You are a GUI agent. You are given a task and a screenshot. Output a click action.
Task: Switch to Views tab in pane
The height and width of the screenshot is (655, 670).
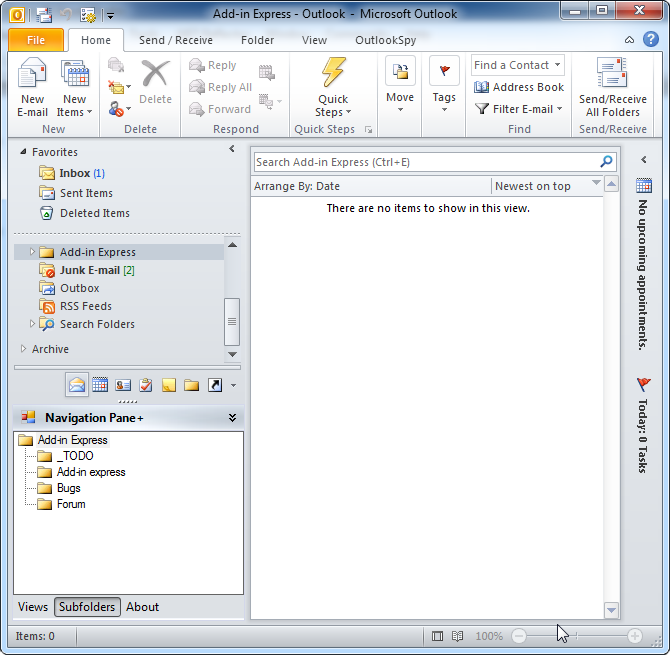tap(33, 607)
